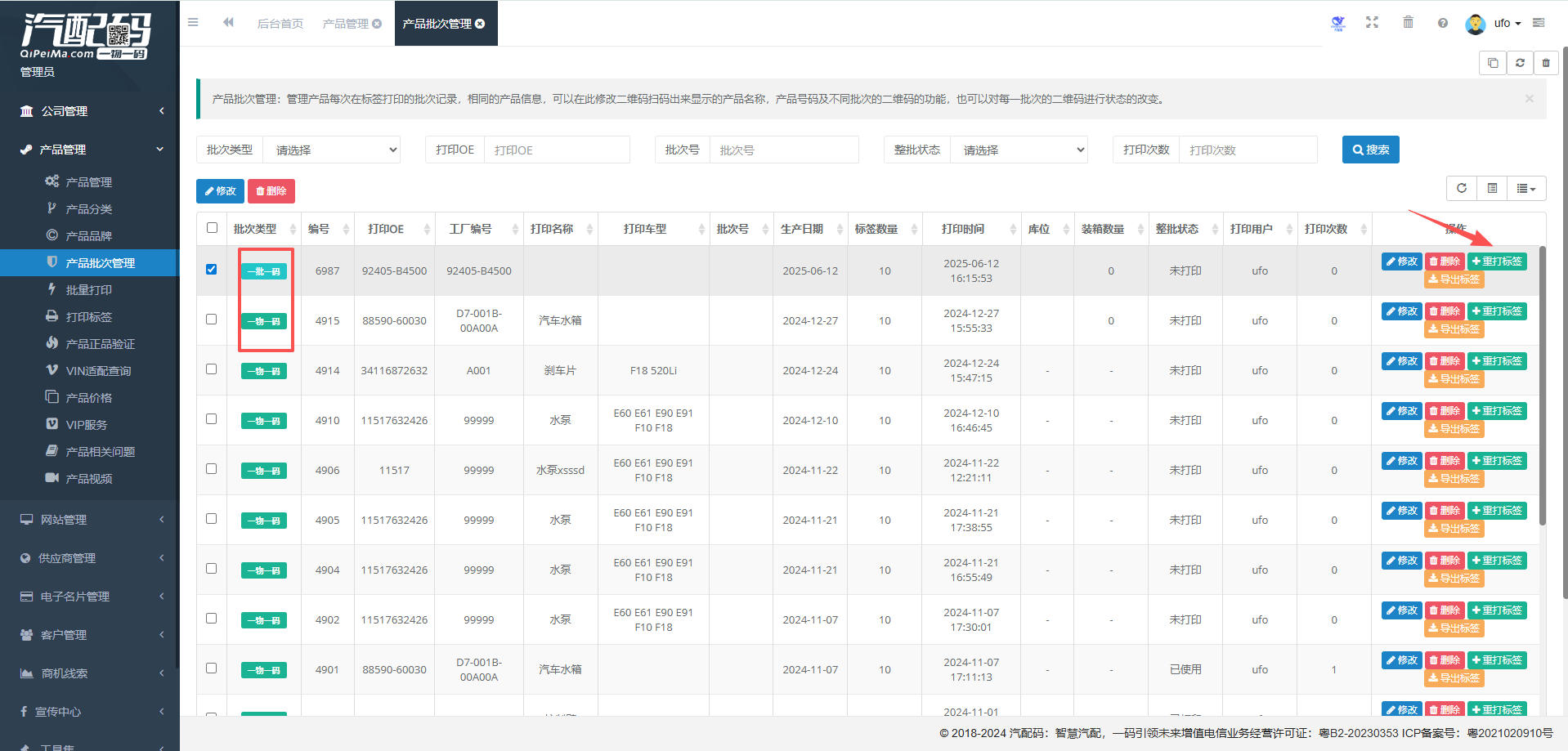This screenshot has height=751, width=1568.
Task: Open the 批次类型 dropdown
Action: coord(335,150)
